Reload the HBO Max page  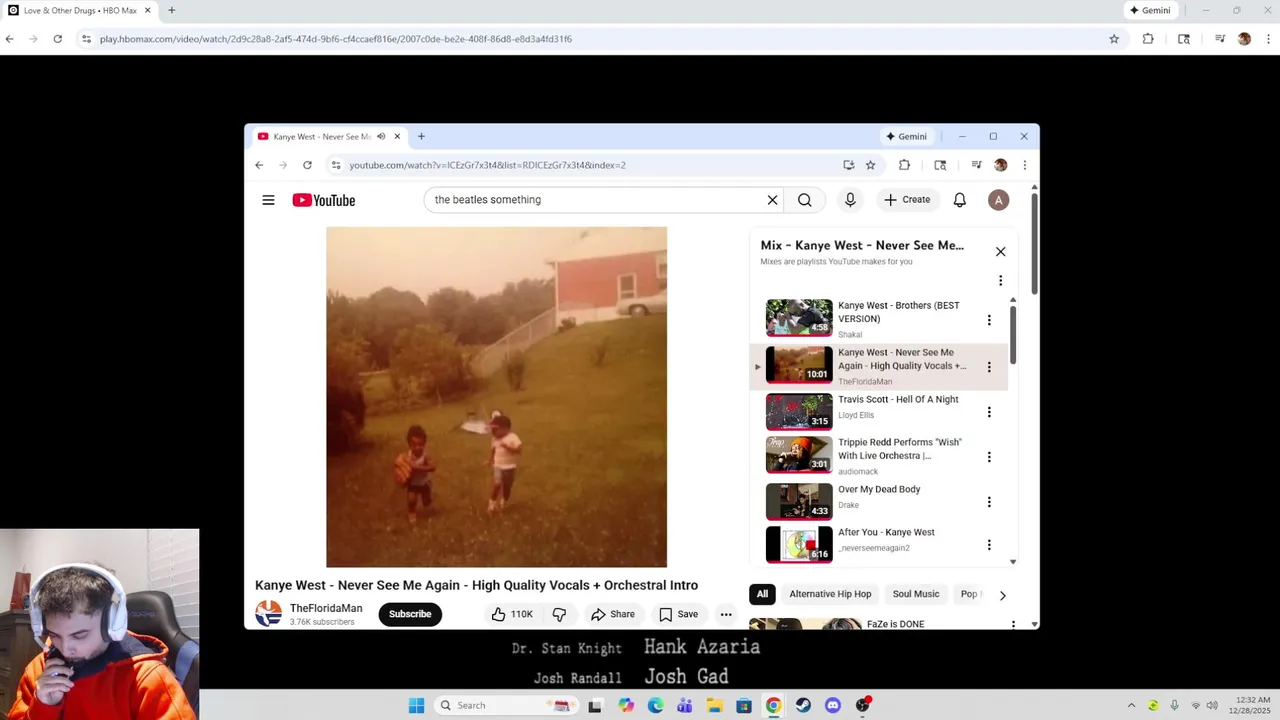(x=57, y=39)
